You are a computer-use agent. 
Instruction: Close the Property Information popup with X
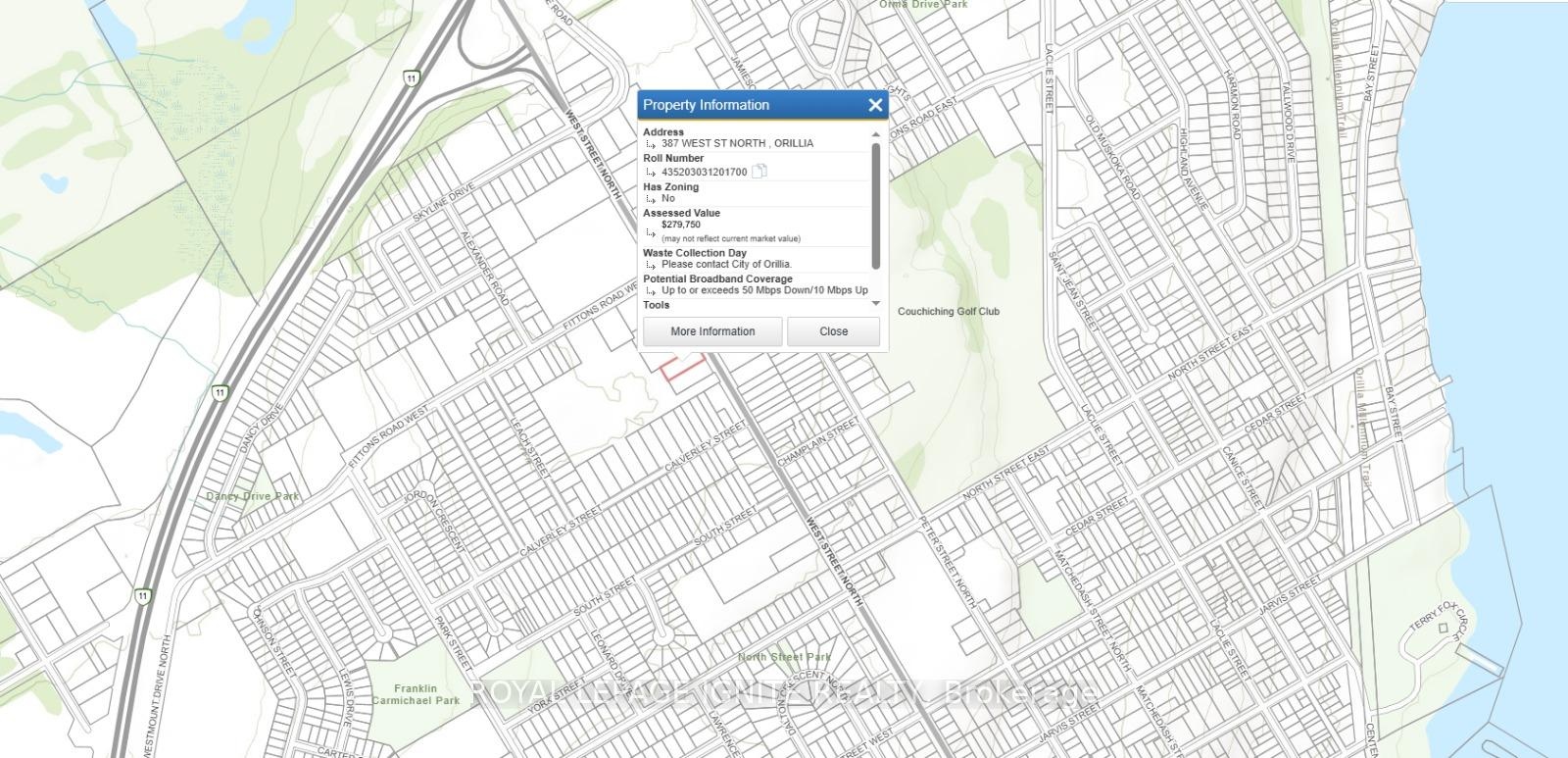click(875, 106)
